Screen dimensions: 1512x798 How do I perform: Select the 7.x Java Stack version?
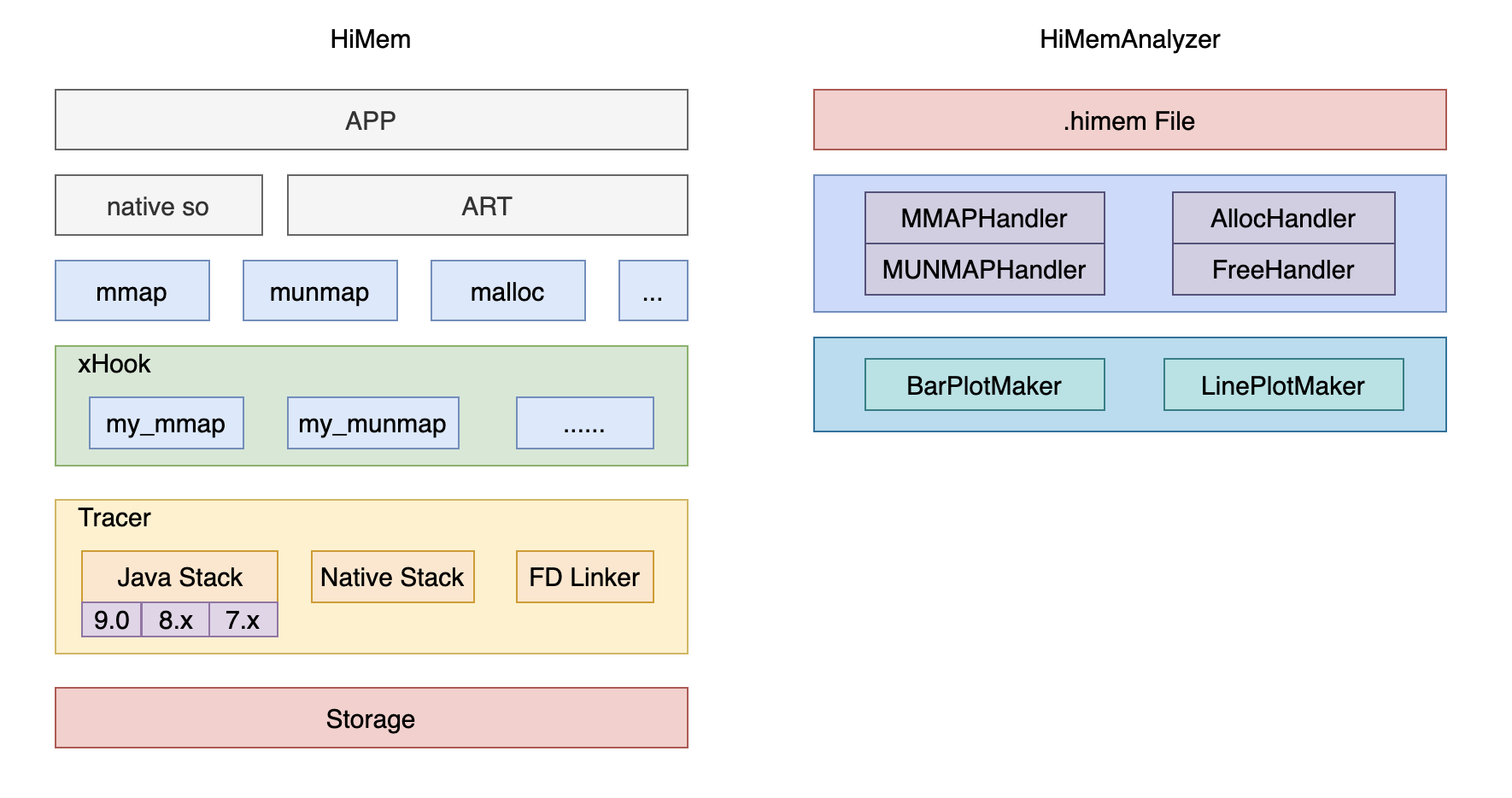click(x=242, y=621)
